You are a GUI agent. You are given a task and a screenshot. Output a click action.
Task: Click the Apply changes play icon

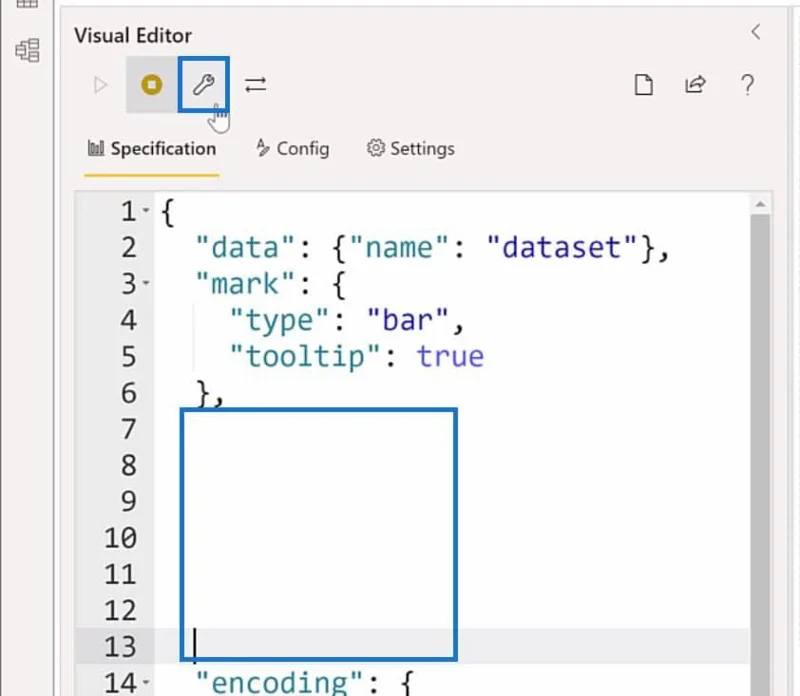[x=101, y=85]
